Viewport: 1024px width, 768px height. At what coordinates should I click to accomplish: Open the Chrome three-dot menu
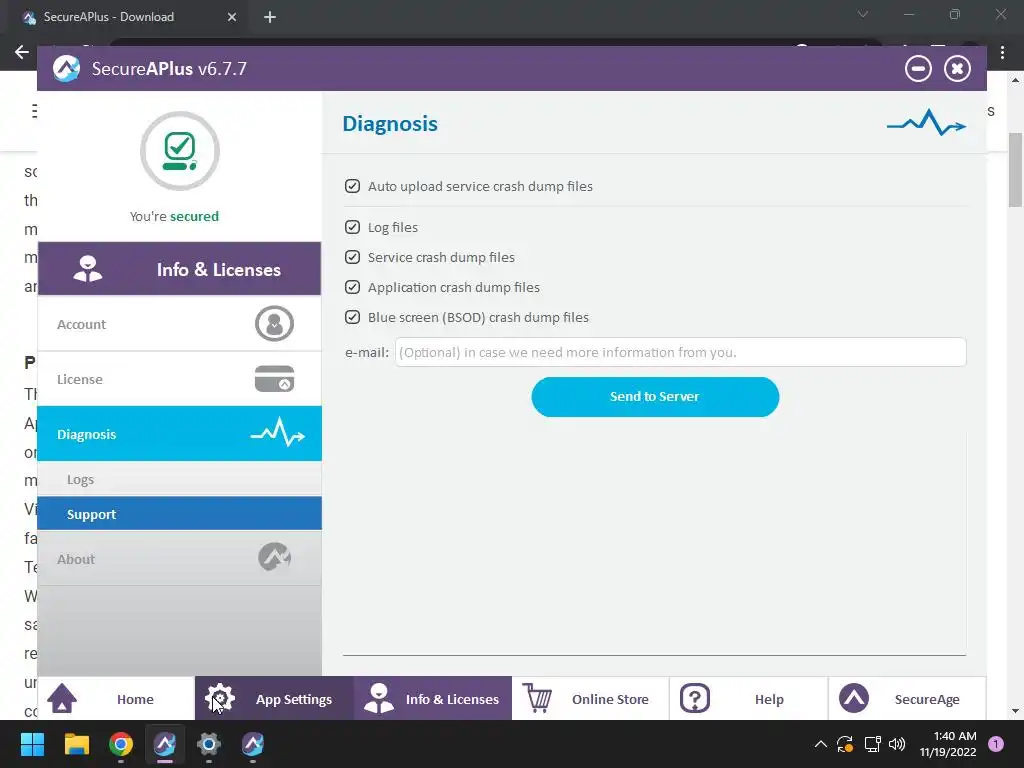click(1002, 52)
